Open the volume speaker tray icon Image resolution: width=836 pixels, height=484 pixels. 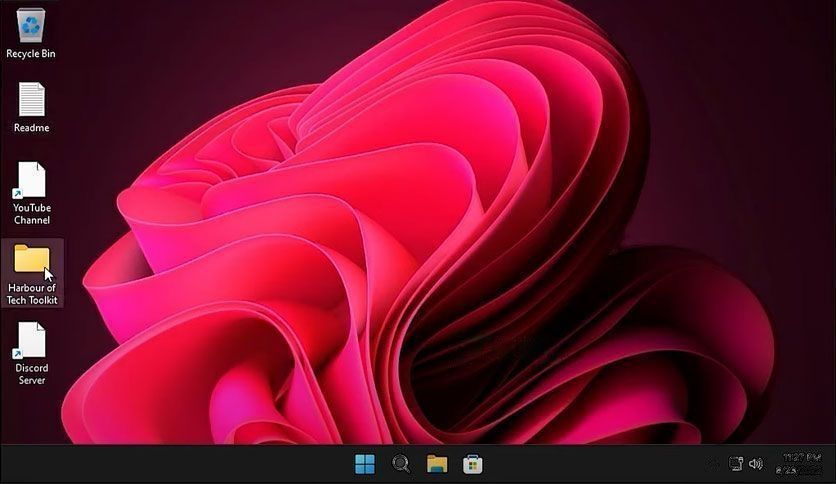(756, 464)
